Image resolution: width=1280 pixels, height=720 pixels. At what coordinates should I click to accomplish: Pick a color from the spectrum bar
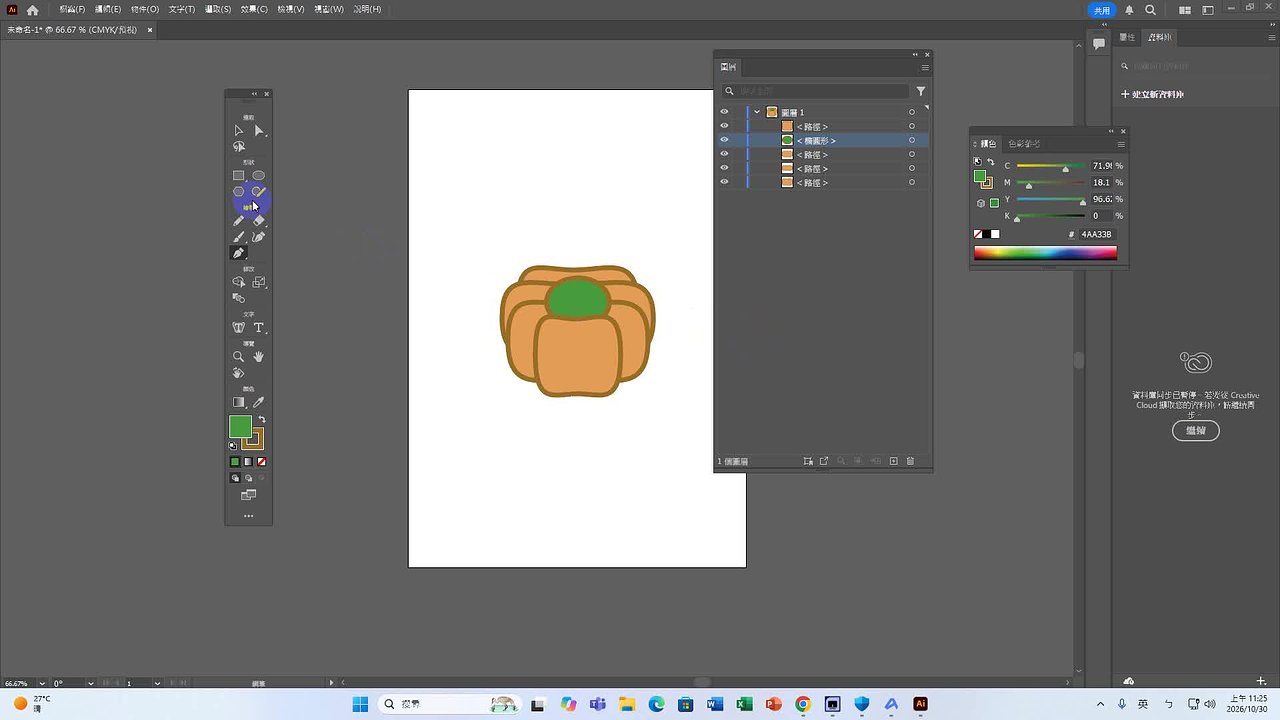click(1045, 253)
